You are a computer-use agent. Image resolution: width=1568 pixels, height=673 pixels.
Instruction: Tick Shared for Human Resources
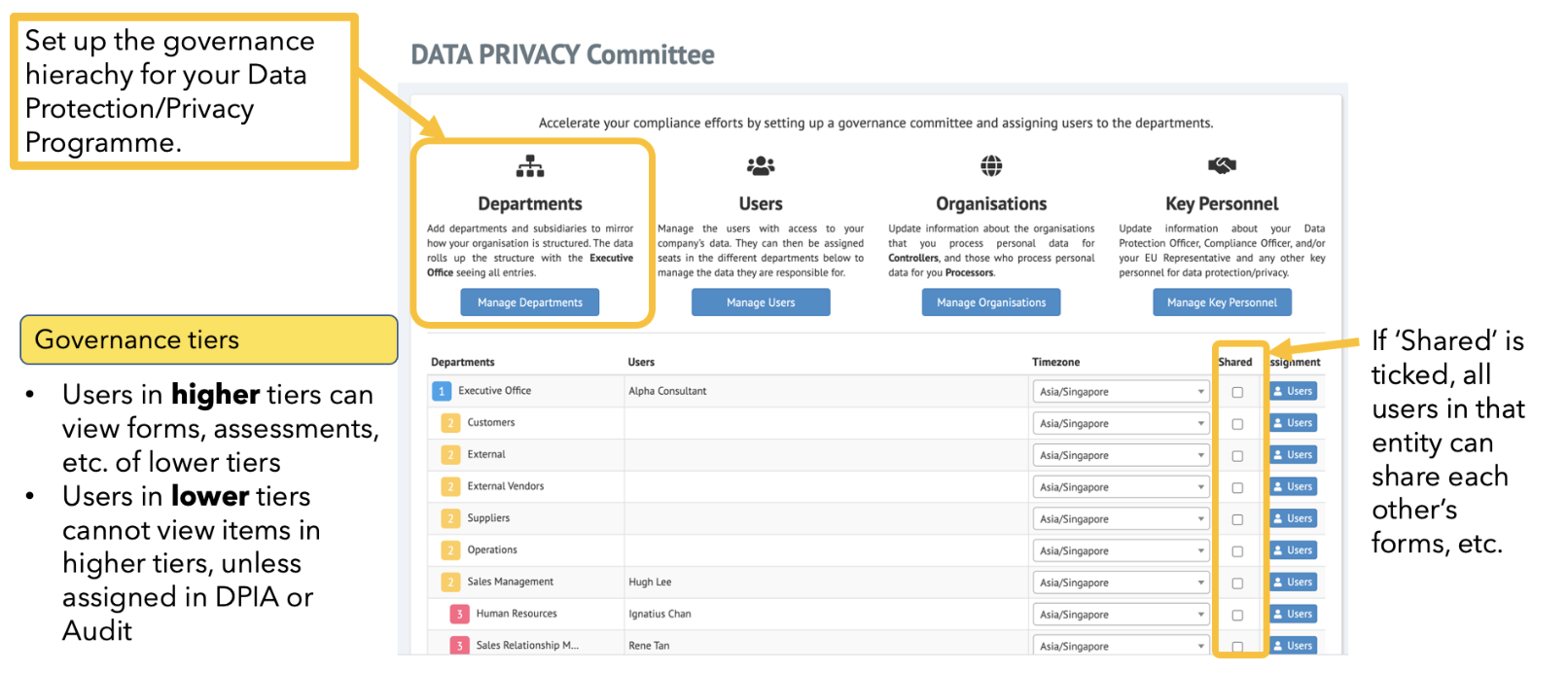coord(1237,615)
